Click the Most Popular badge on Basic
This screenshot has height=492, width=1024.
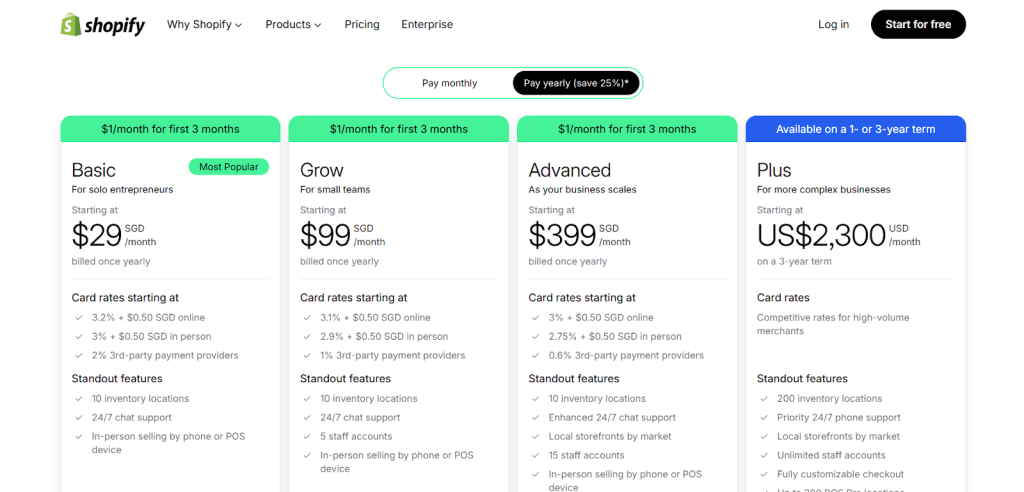(228, 167)
